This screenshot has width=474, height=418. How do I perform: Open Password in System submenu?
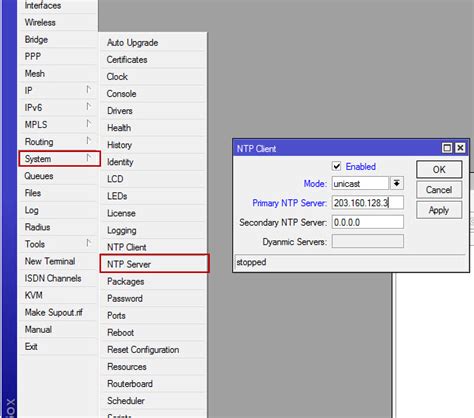(153, 298)
